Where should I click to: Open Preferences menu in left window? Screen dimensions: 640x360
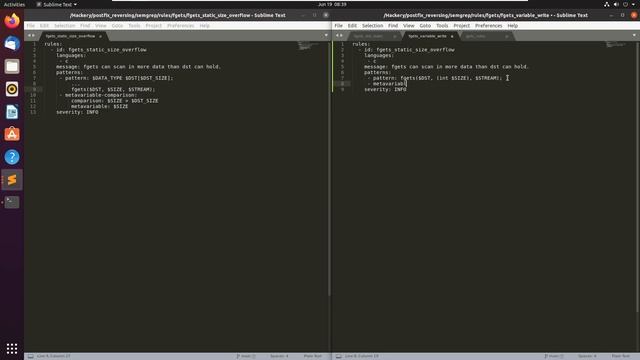pyautogui.click(x=181, y=26)
